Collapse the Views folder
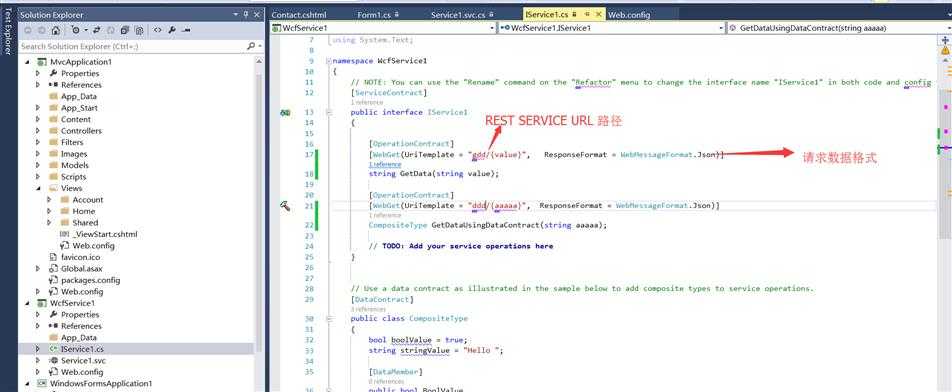The width and height of the screenshot is (952, 392). (x=38, y=188)
